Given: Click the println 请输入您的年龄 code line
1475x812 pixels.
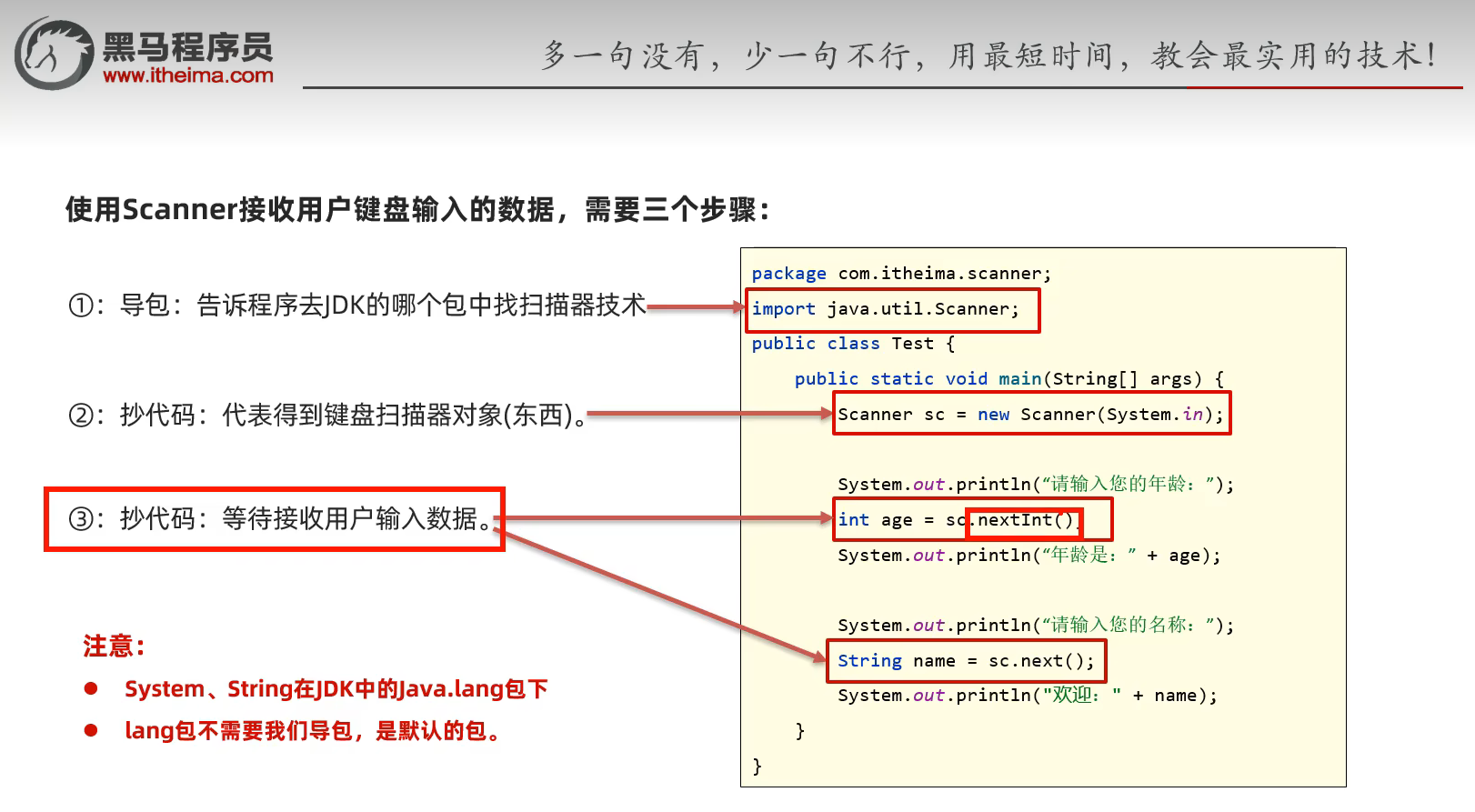Looking at the screenshot, I should click(x=1036, y=485).
